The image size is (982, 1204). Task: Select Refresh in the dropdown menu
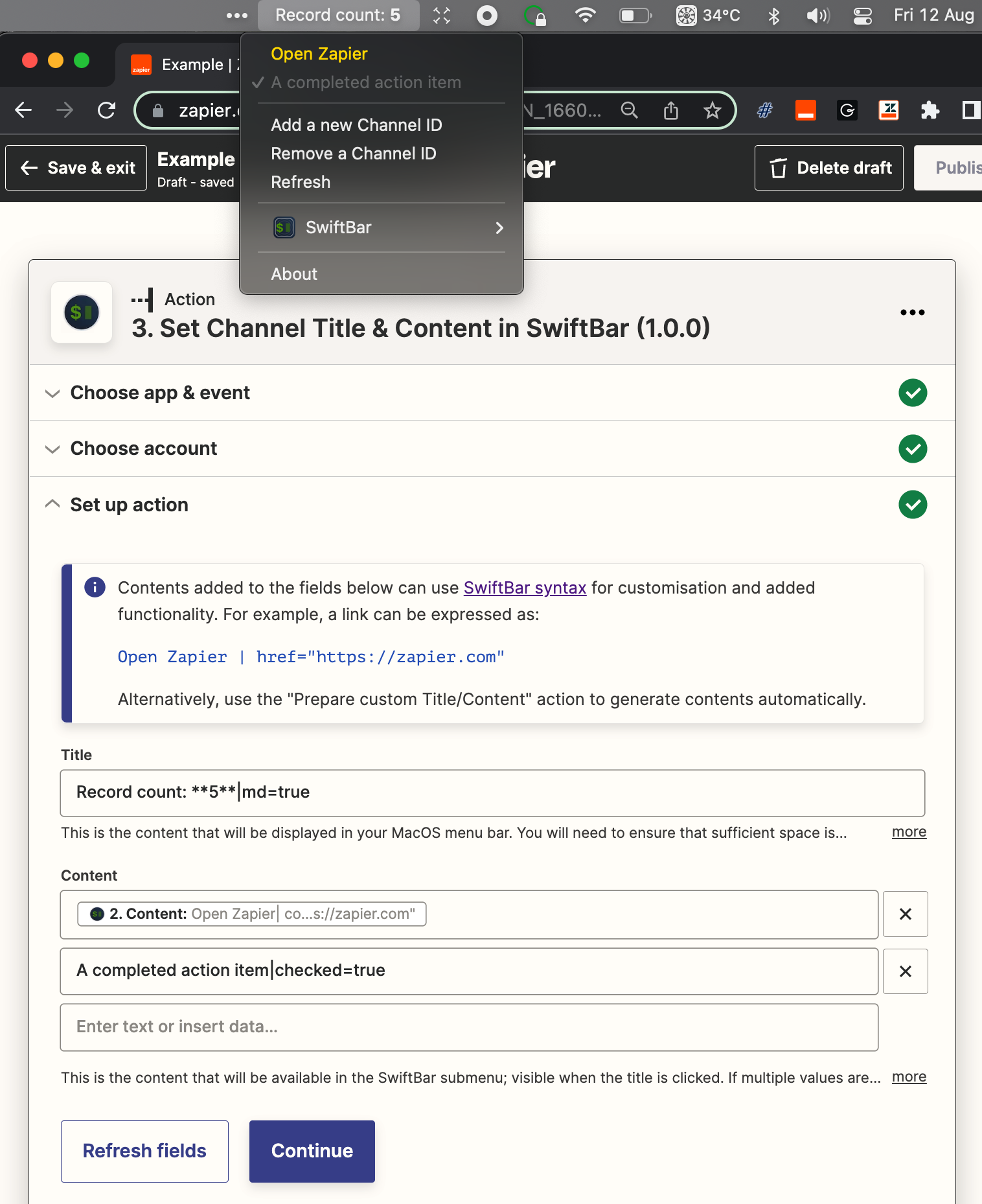(301, 182)
